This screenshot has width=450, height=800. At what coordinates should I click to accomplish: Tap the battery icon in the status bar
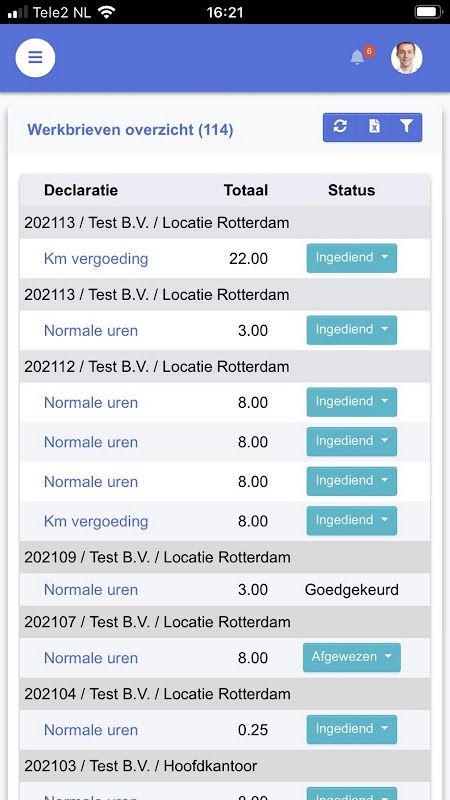[x=428, y=12]
